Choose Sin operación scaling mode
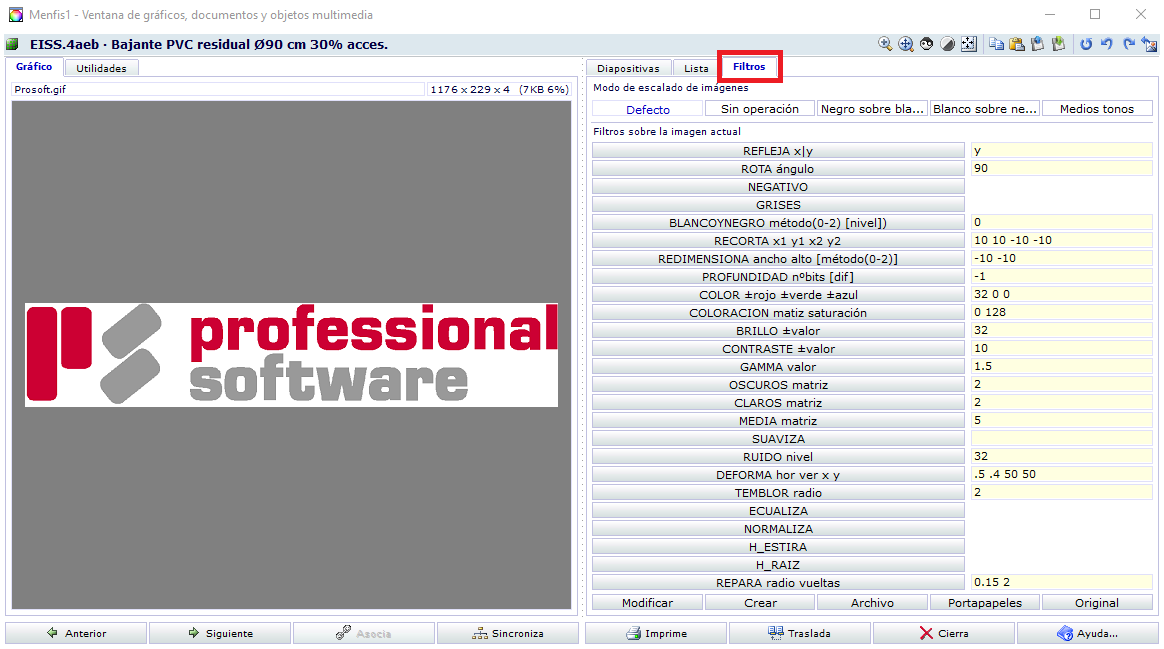Image resolution: width=1164 pixels, height=649 pixels. click(x=760, y=109)
